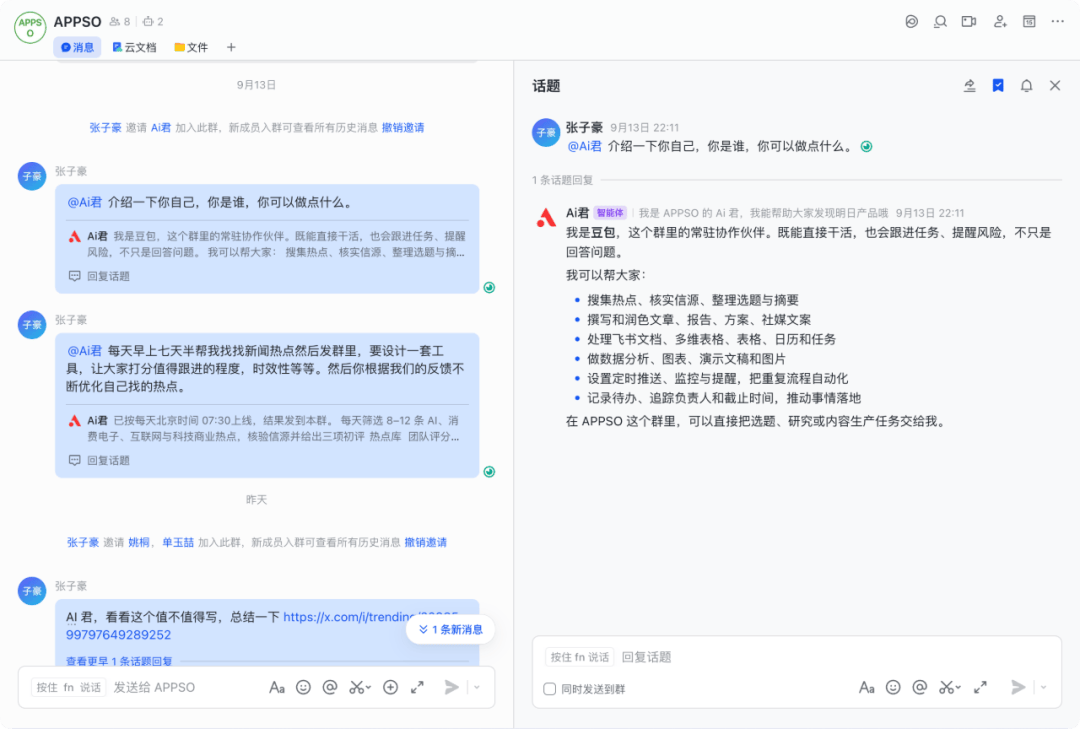The width and height of the screenshot is (1080, 729).
Task: Click read-status icon in topic panel message
Action: point(866,146)
